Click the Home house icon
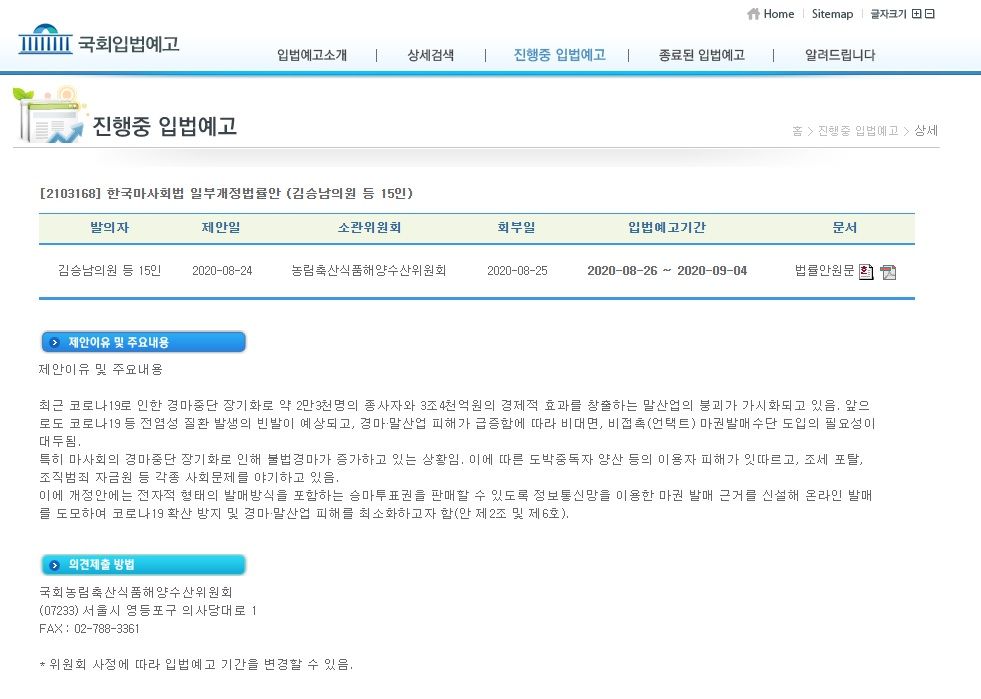Viewport: 981px width, 699px height. point(753,14)
